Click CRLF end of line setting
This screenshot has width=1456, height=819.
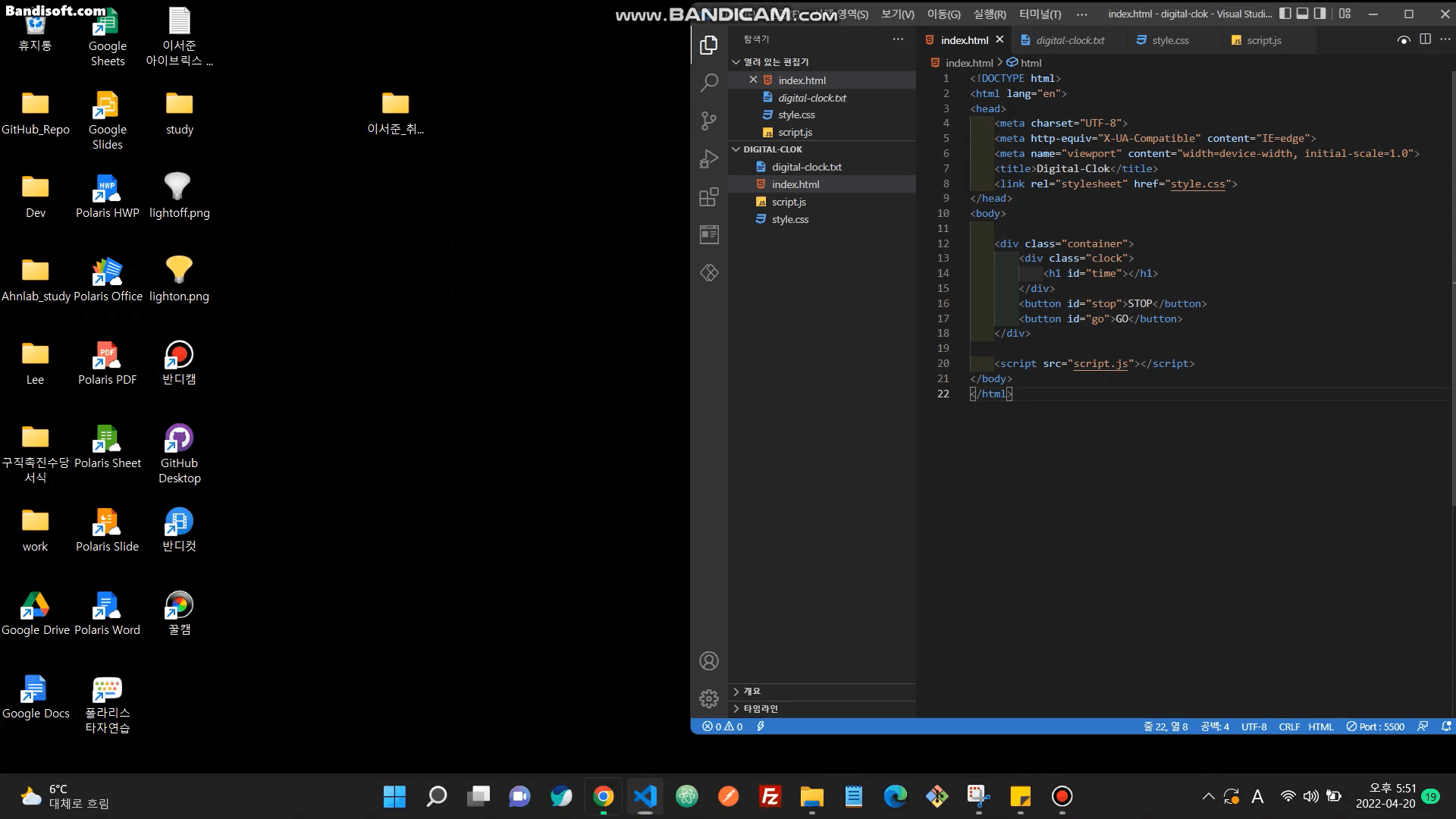coord(1289,726)
